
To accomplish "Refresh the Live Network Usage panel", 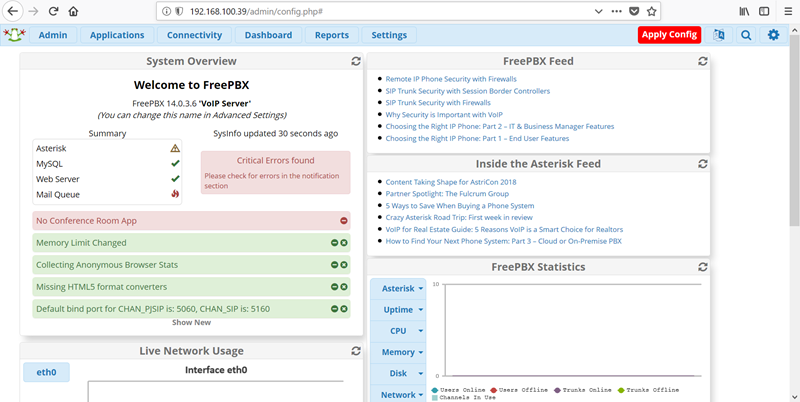I will click(356, 351).
